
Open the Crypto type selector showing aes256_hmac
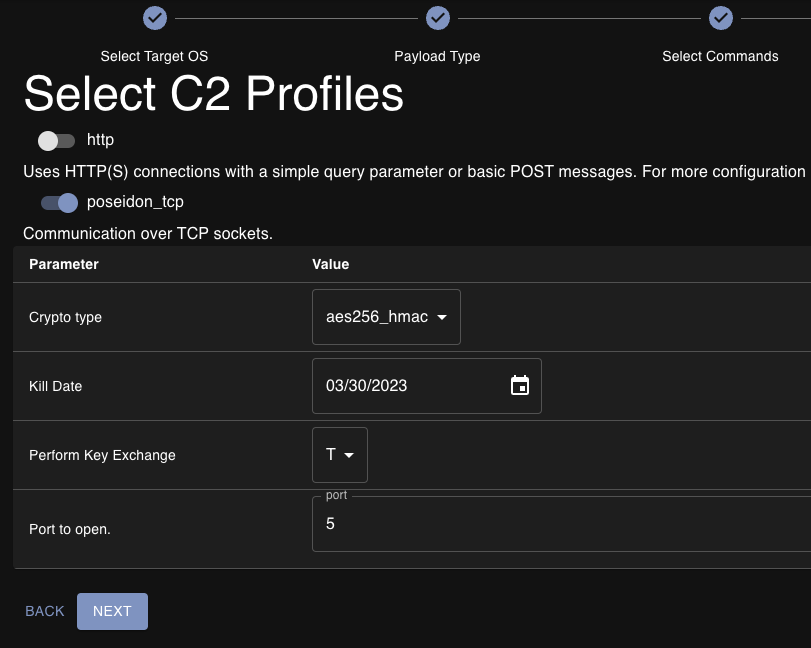pyautogui.click(x=385, y=316)
